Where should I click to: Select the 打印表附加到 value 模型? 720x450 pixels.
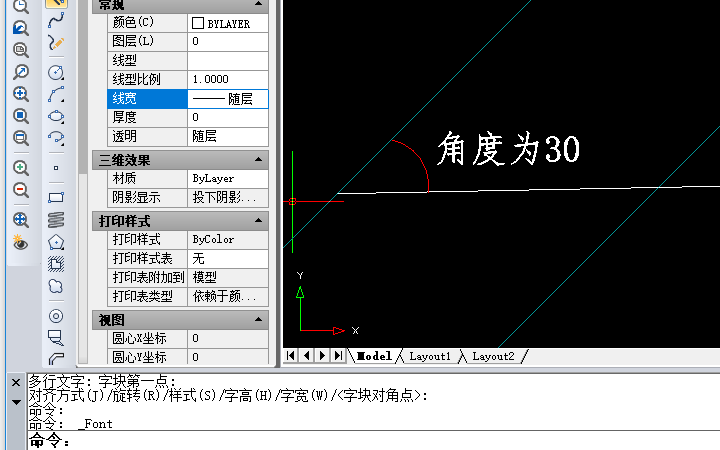coord(228,277)
